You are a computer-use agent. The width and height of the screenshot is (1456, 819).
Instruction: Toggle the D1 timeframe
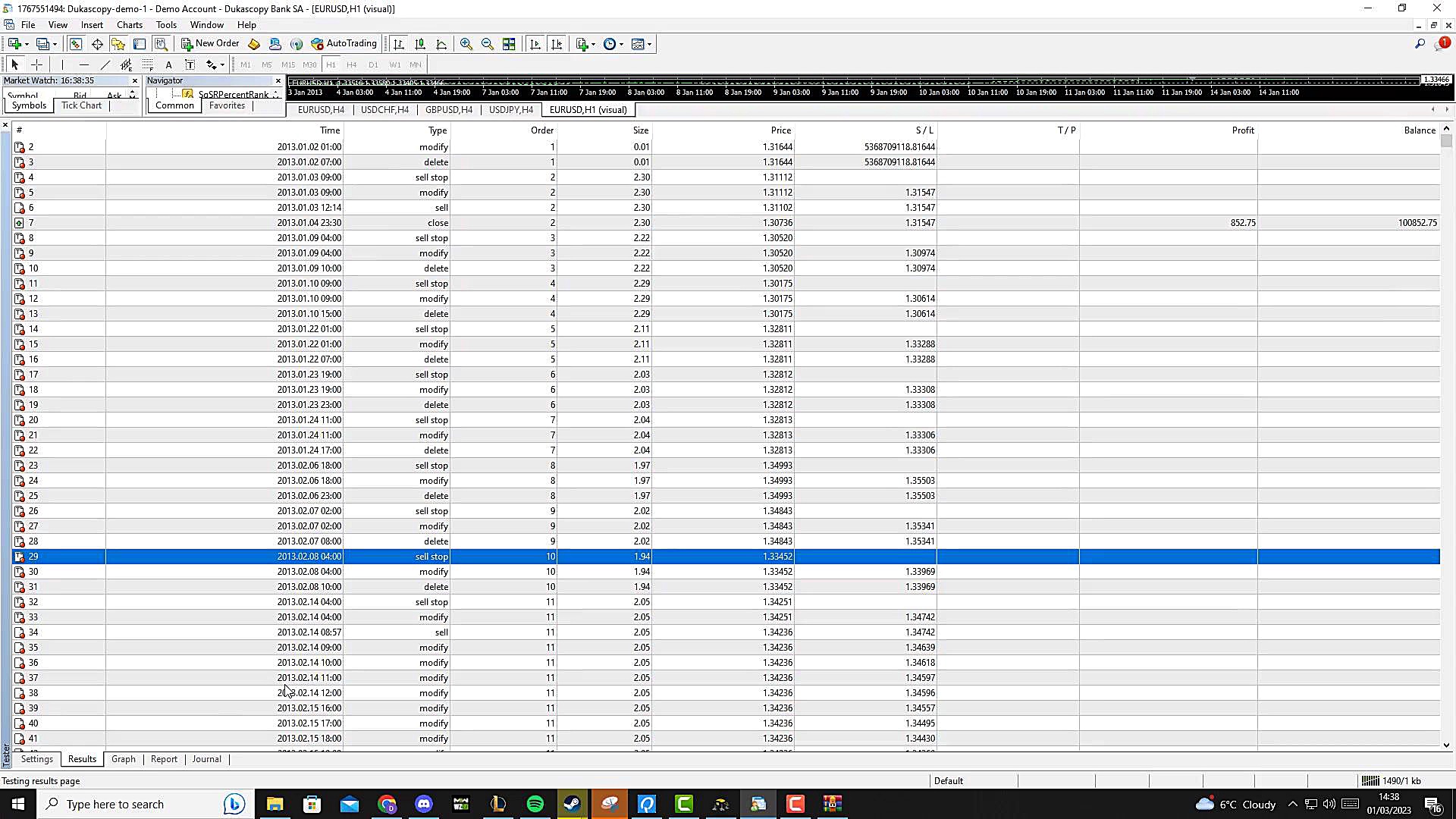(373, 64)
